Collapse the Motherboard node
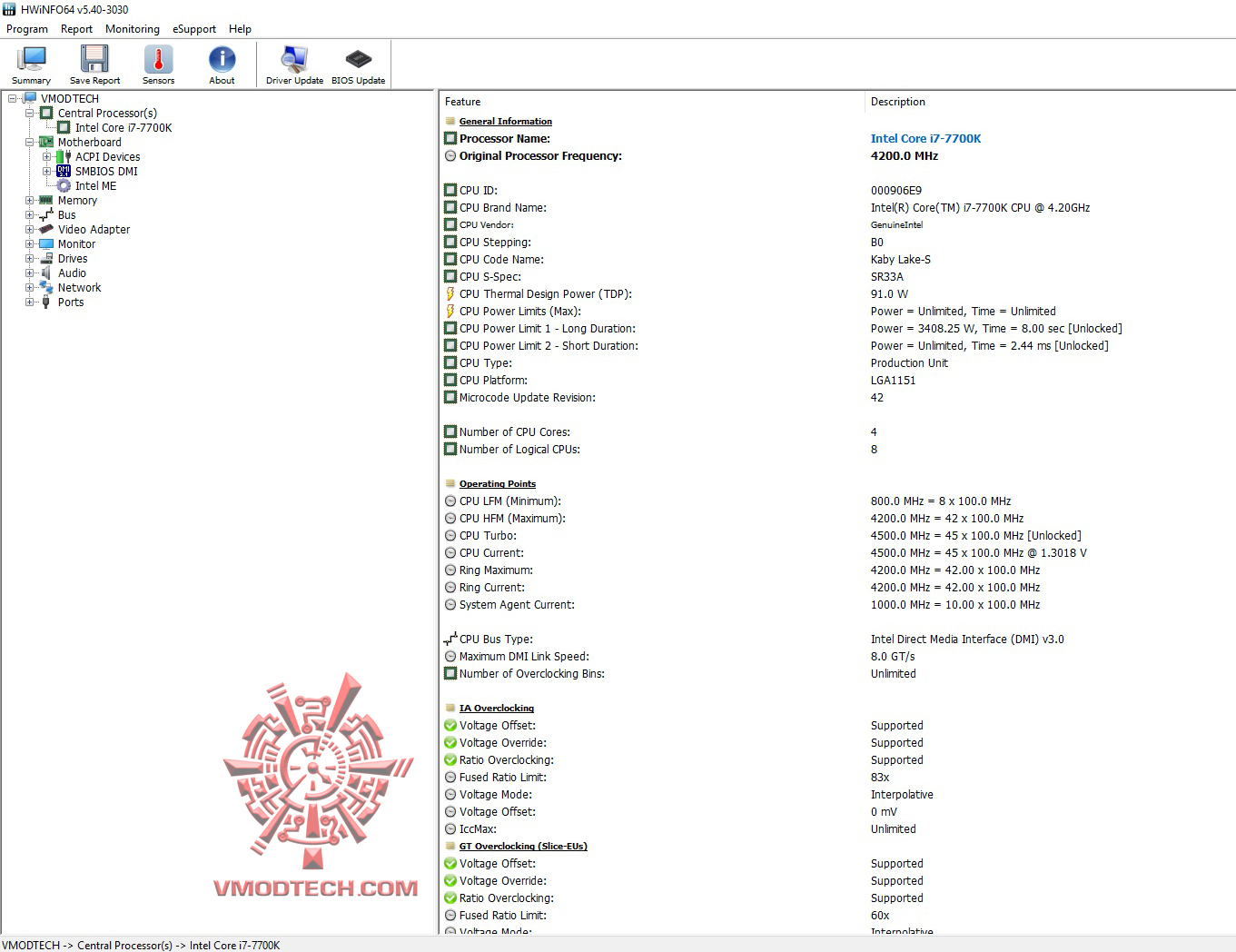The width and height of the screenshot is (1236, 952). click(x=29, y=142)
